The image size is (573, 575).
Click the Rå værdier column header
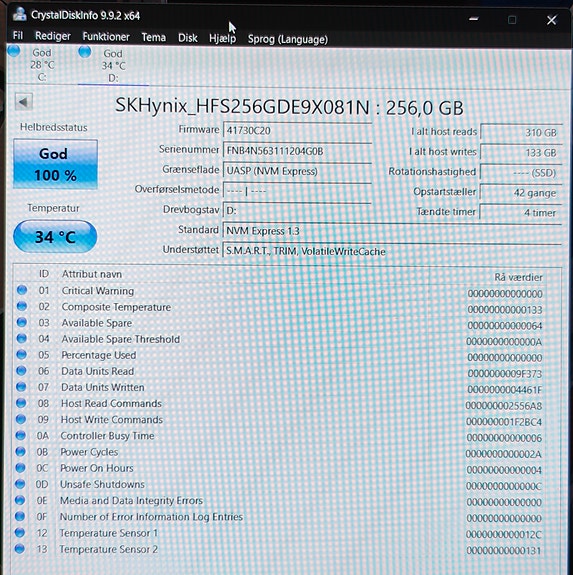[518, 277]
